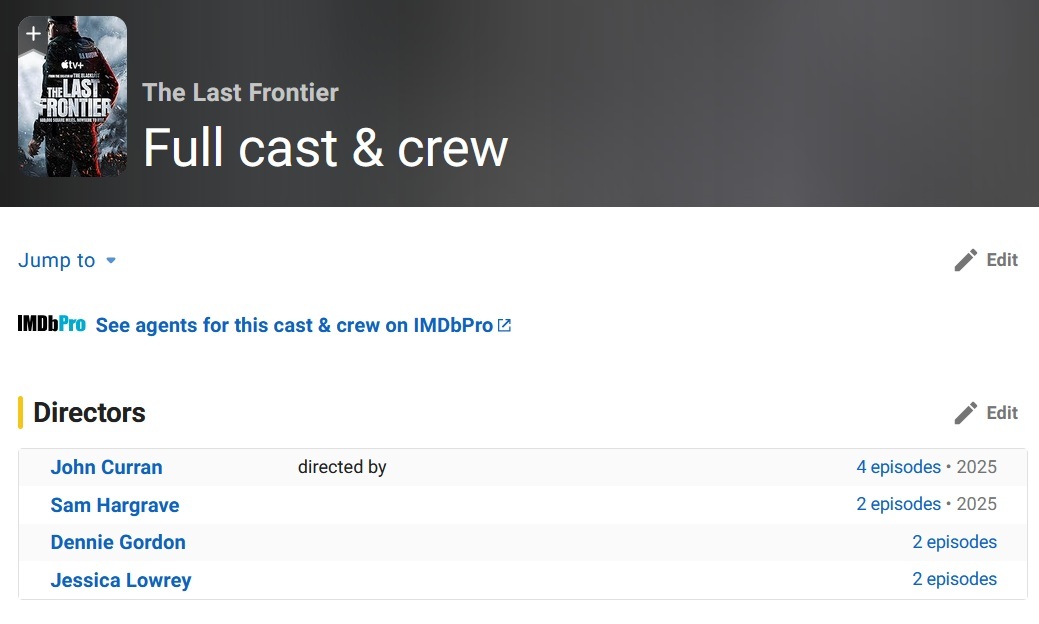
Task: Open The Last Frontier title link
Action: (240, 93)
